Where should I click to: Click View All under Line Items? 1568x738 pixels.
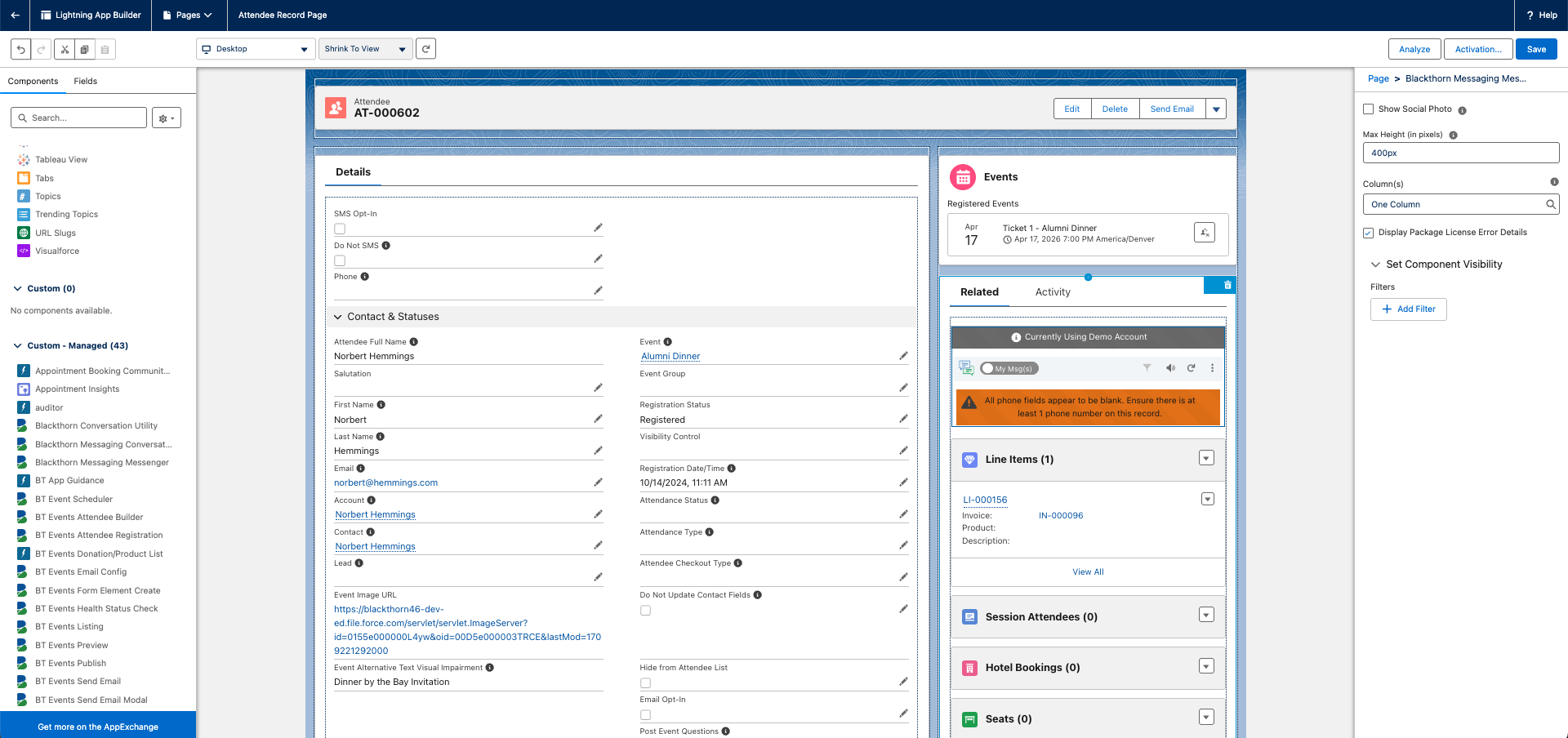tap(1088, 571)
